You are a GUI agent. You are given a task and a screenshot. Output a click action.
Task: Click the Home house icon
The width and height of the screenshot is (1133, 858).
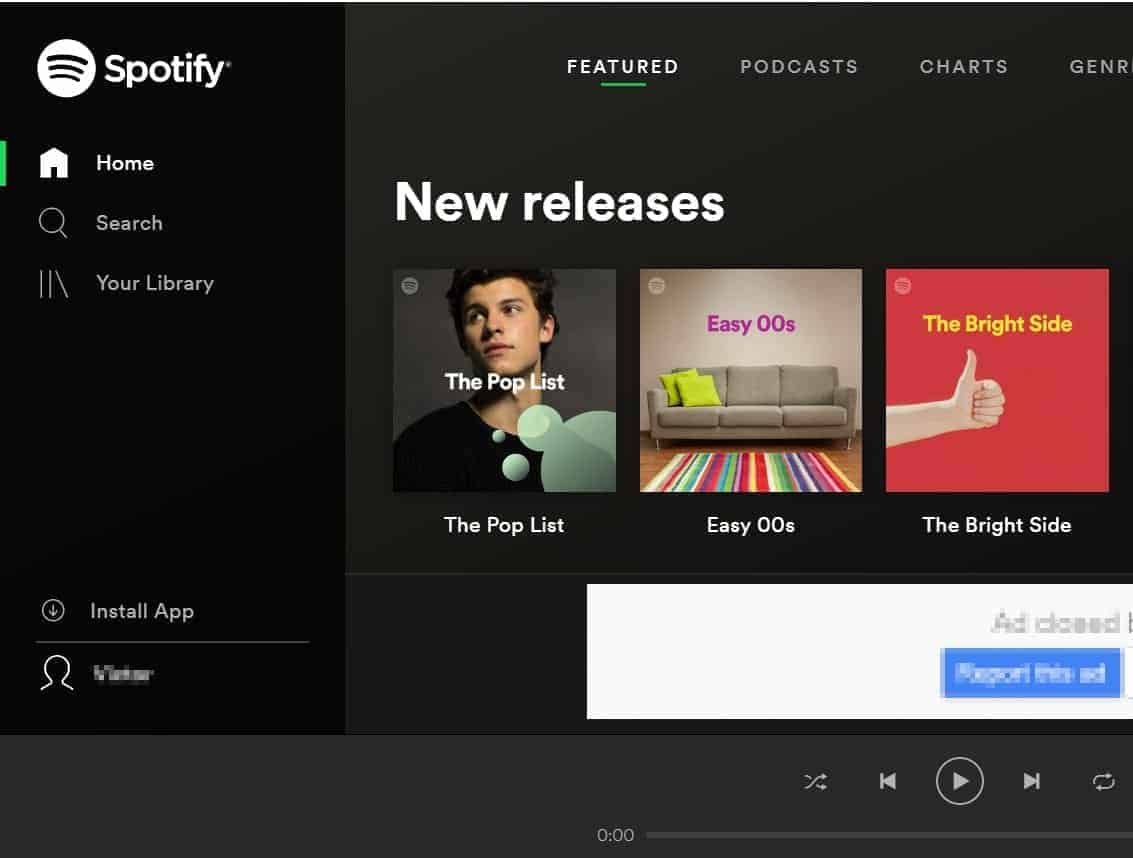tap(53, 163)
